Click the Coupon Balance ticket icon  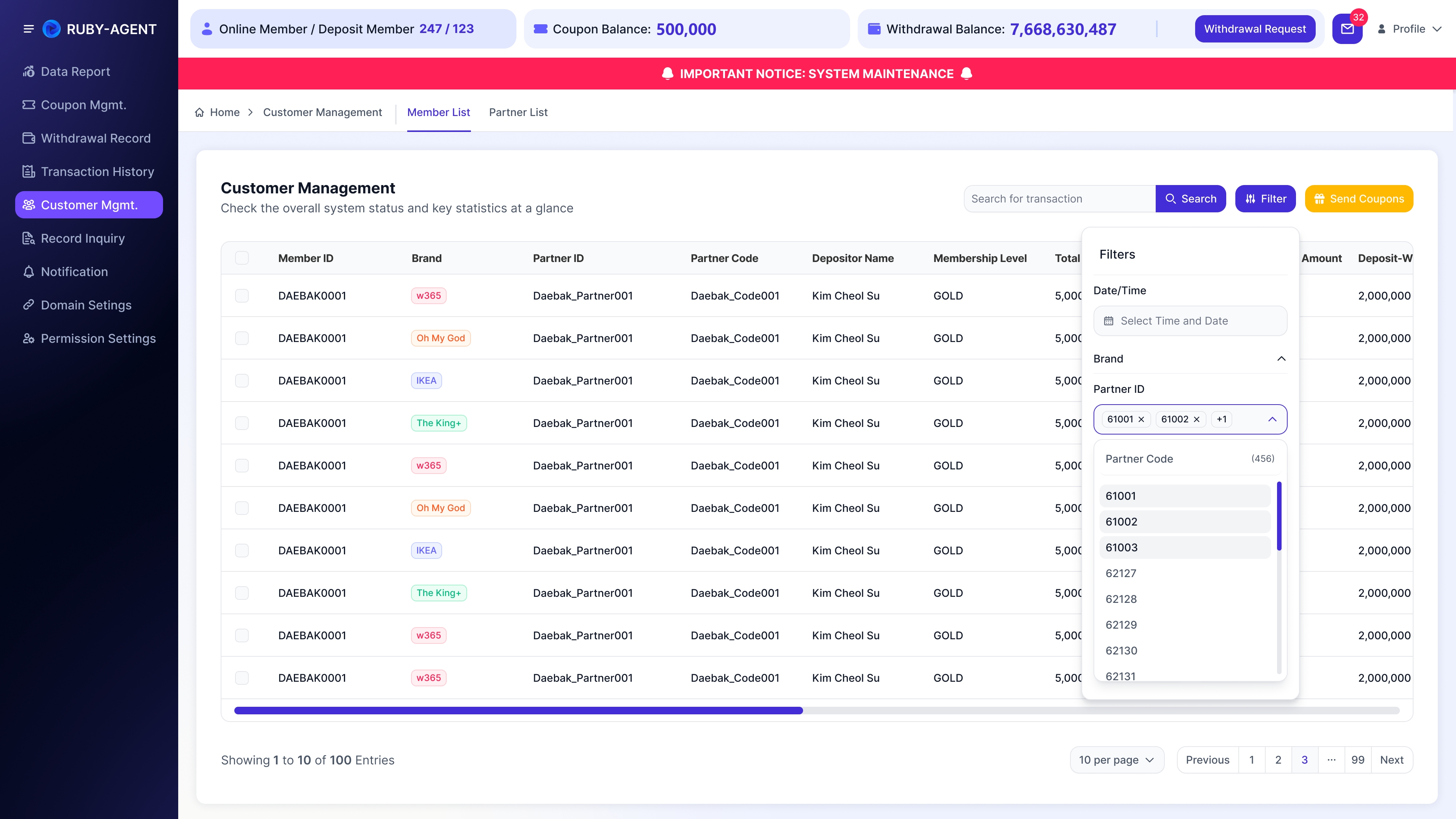click(540, 29)
